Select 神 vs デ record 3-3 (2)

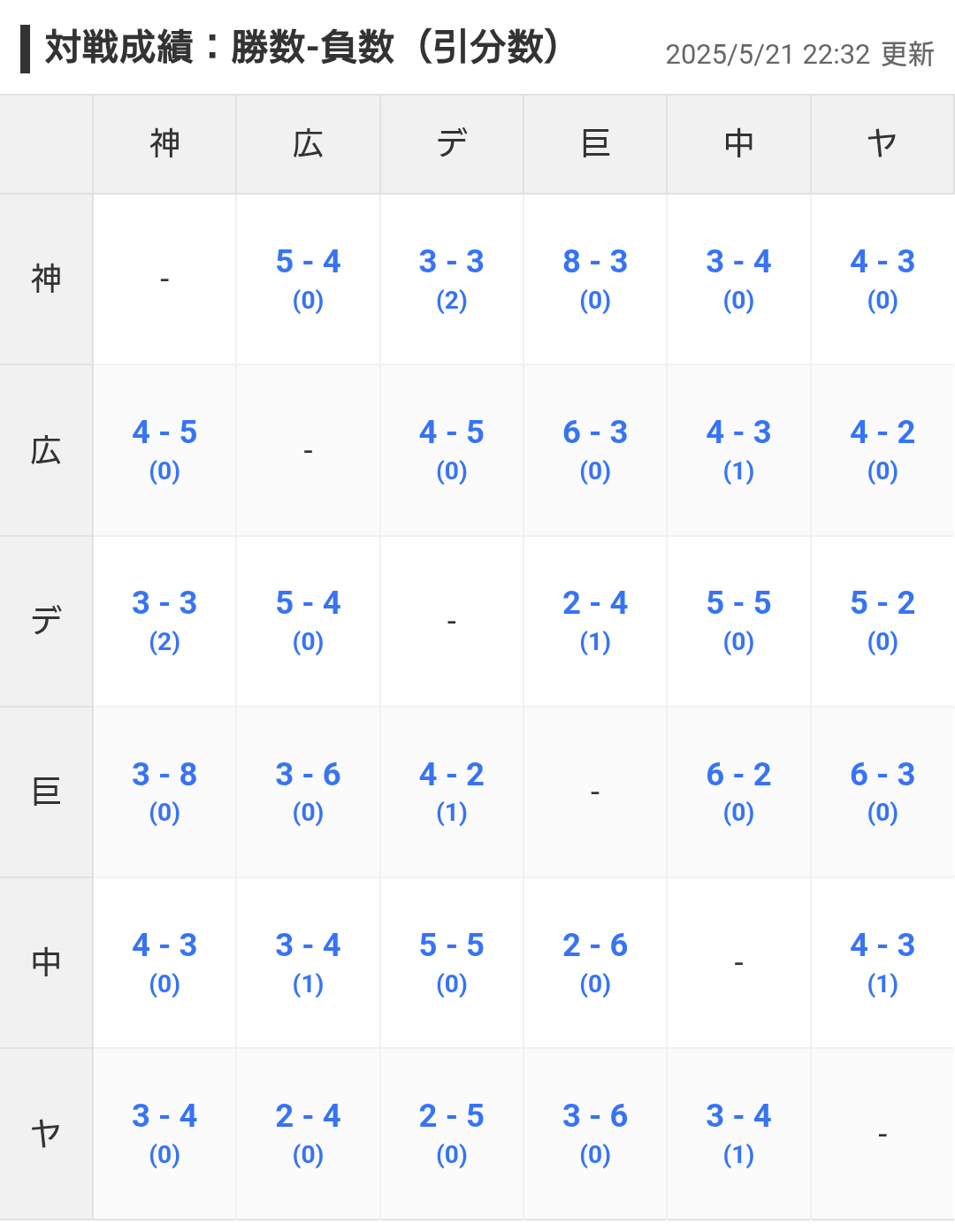pyautogui.click(x=452, y=279)
